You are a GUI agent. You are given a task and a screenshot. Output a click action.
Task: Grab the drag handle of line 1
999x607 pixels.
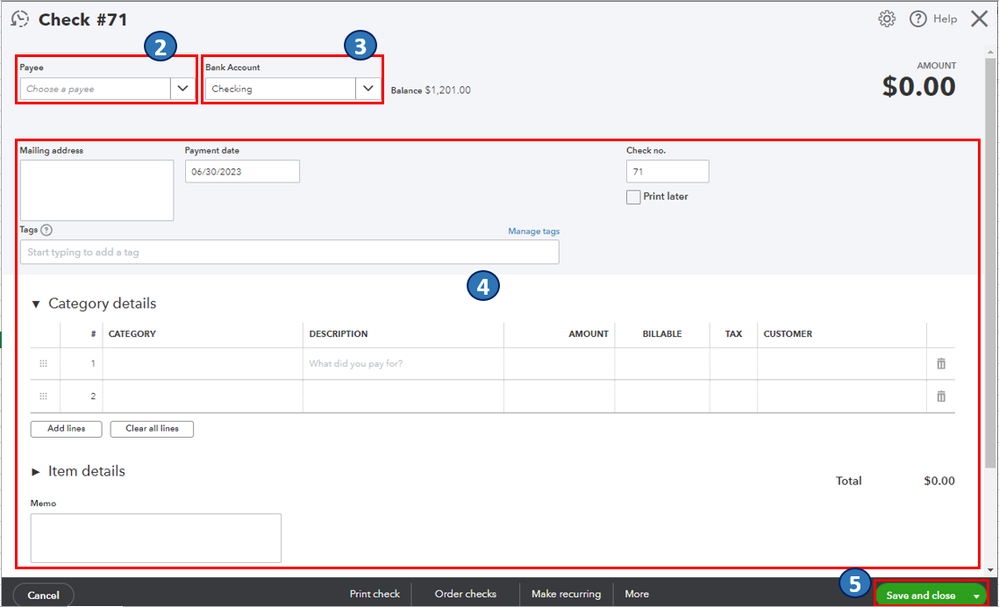click(x=43, y=364)
